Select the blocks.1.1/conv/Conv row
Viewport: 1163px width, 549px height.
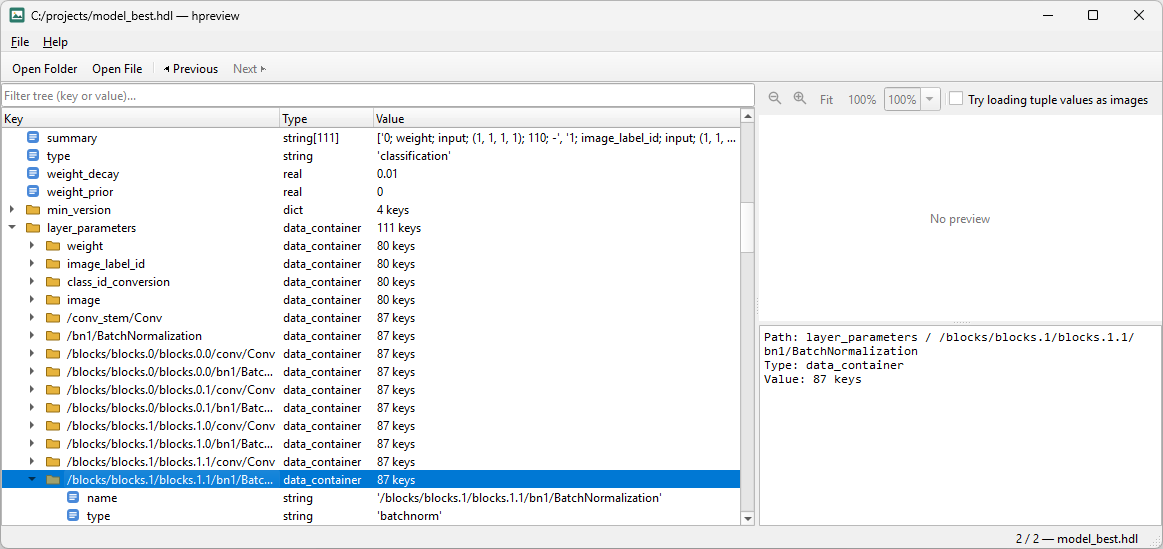371,461
